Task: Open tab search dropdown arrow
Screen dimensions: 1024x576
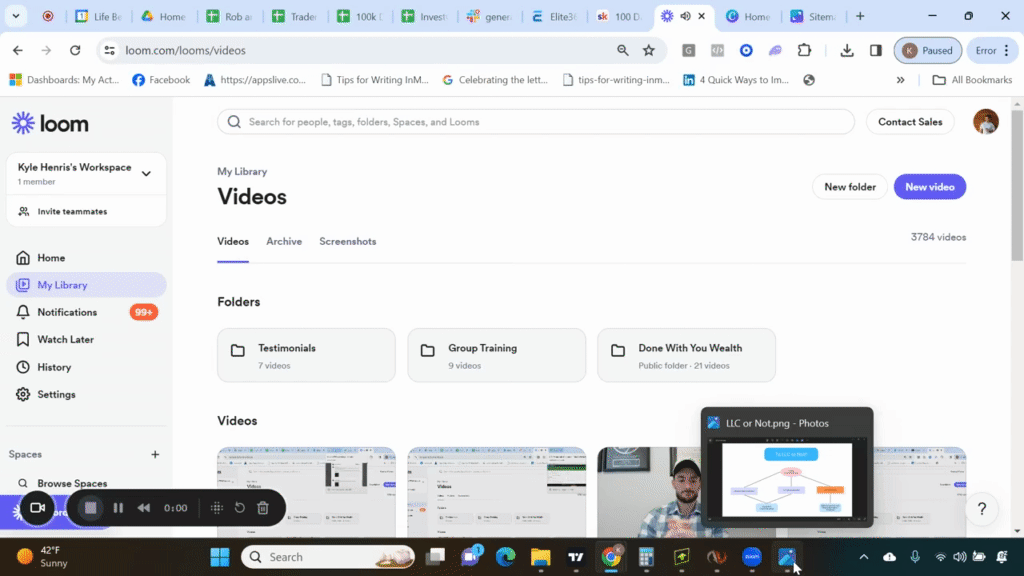Action: click(x=16, y=16)
